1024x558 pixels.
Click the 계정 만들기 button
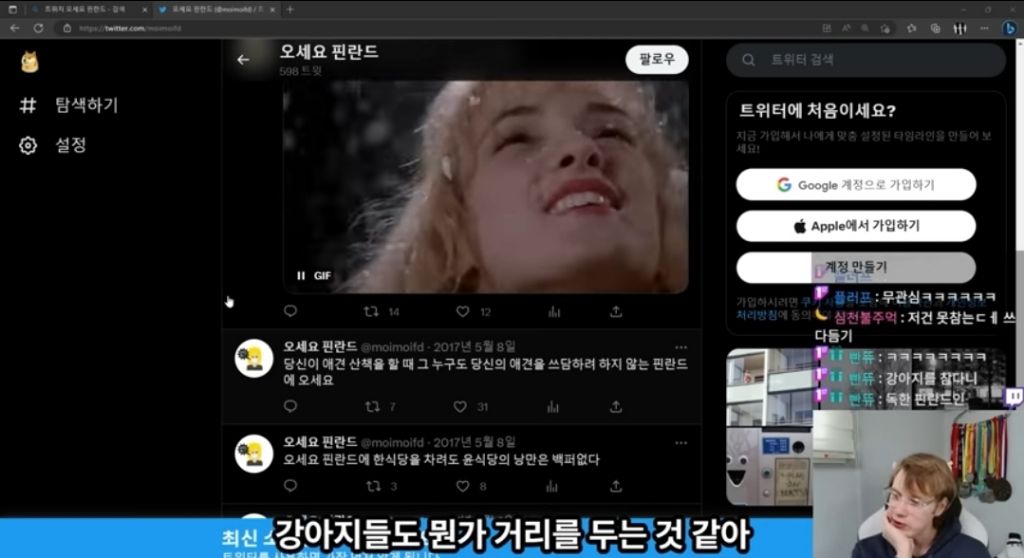(x=856, y=267)
